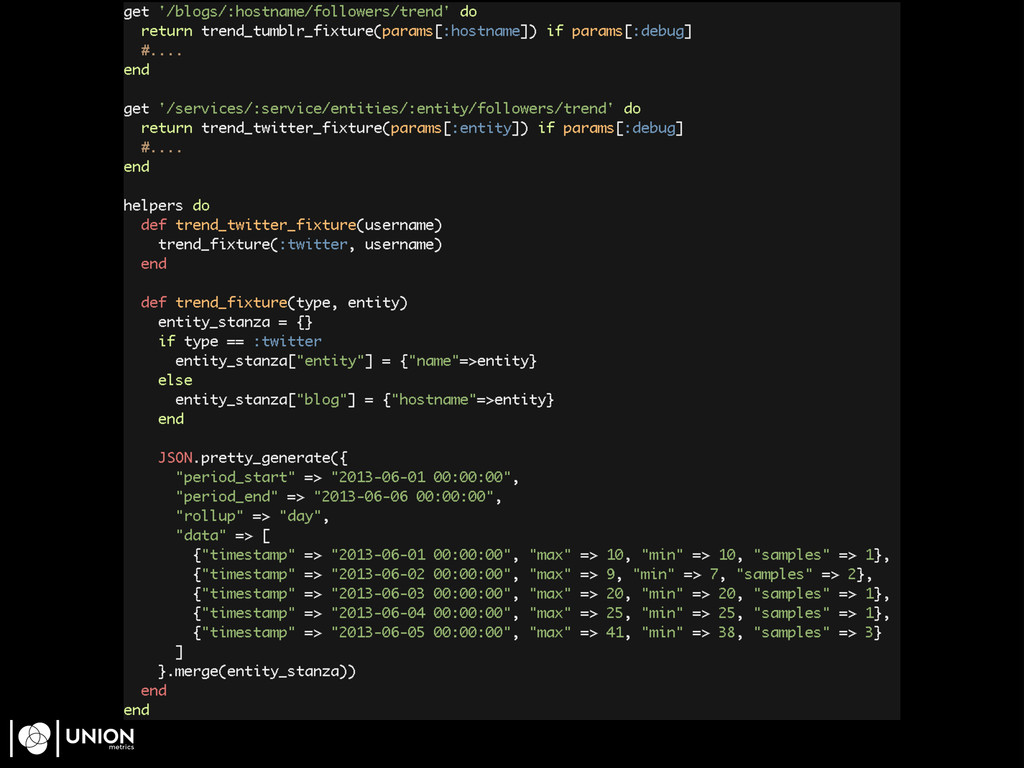Click the entity_stanza["blog"] assignment line
Image resolution: width=1024 pixels, height=768 pixels.
[x=364, y=400]
